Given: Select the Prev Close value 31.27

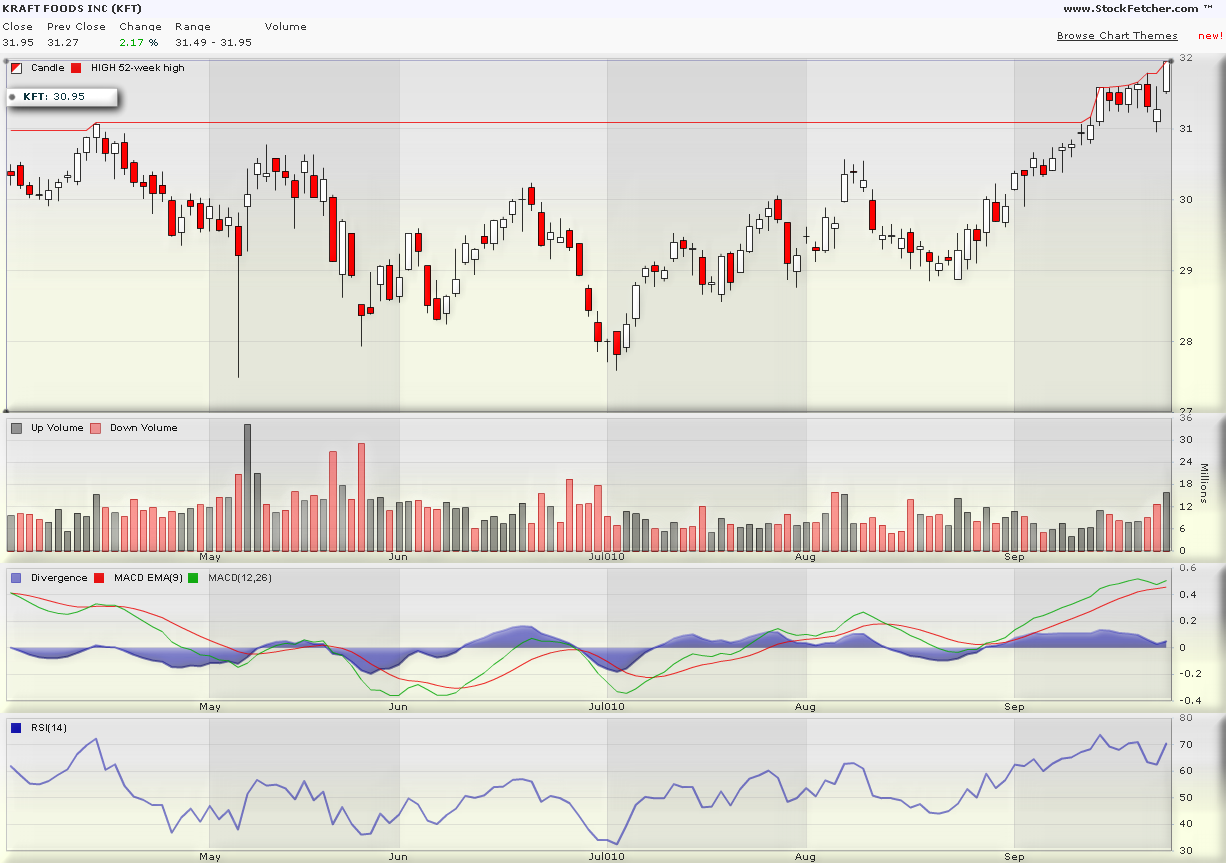Looking at the screenshot, I should pos(62,43).
